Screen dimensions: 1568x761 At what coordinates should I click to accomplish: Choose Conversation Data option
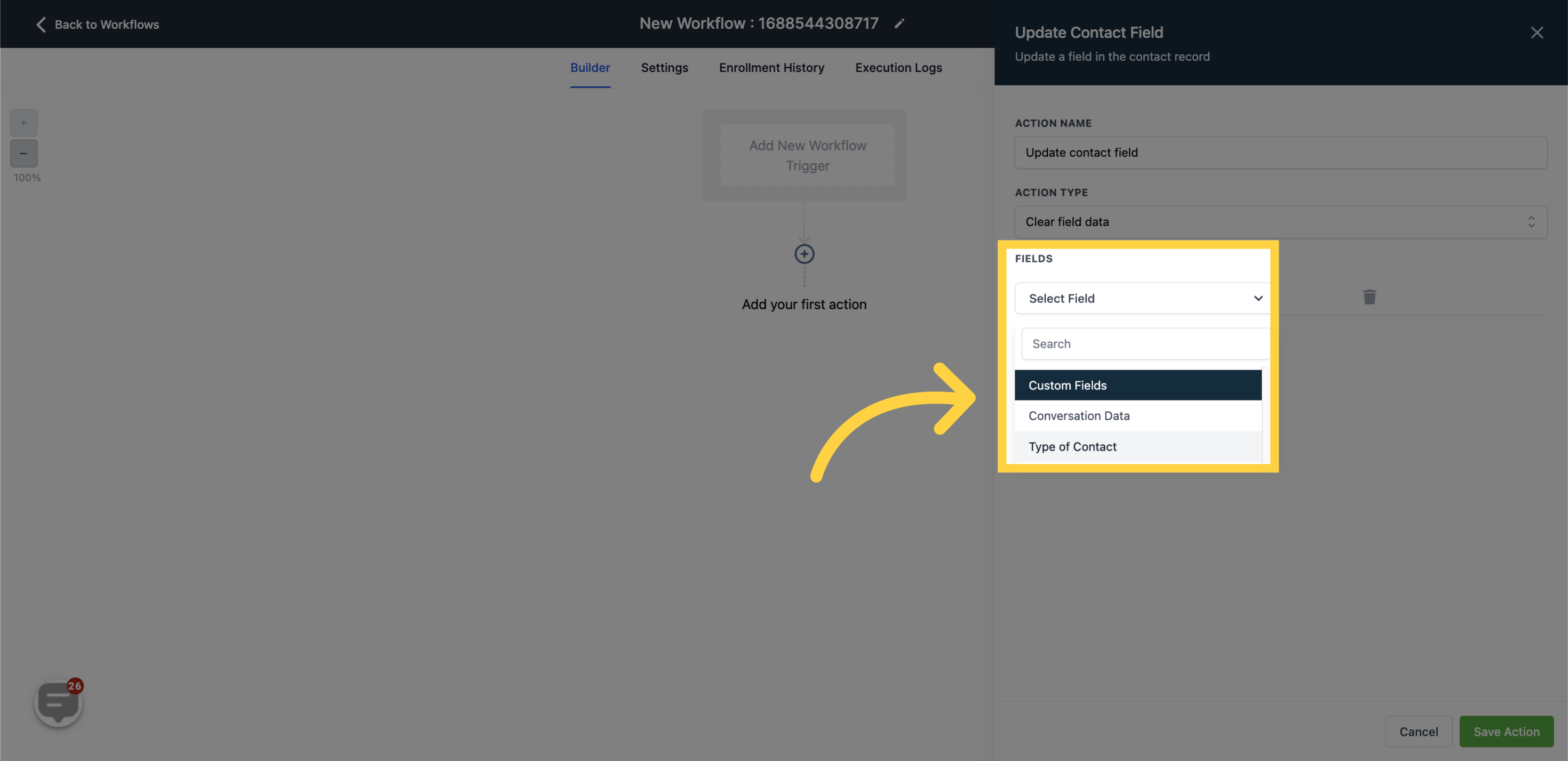point(1137,415)
